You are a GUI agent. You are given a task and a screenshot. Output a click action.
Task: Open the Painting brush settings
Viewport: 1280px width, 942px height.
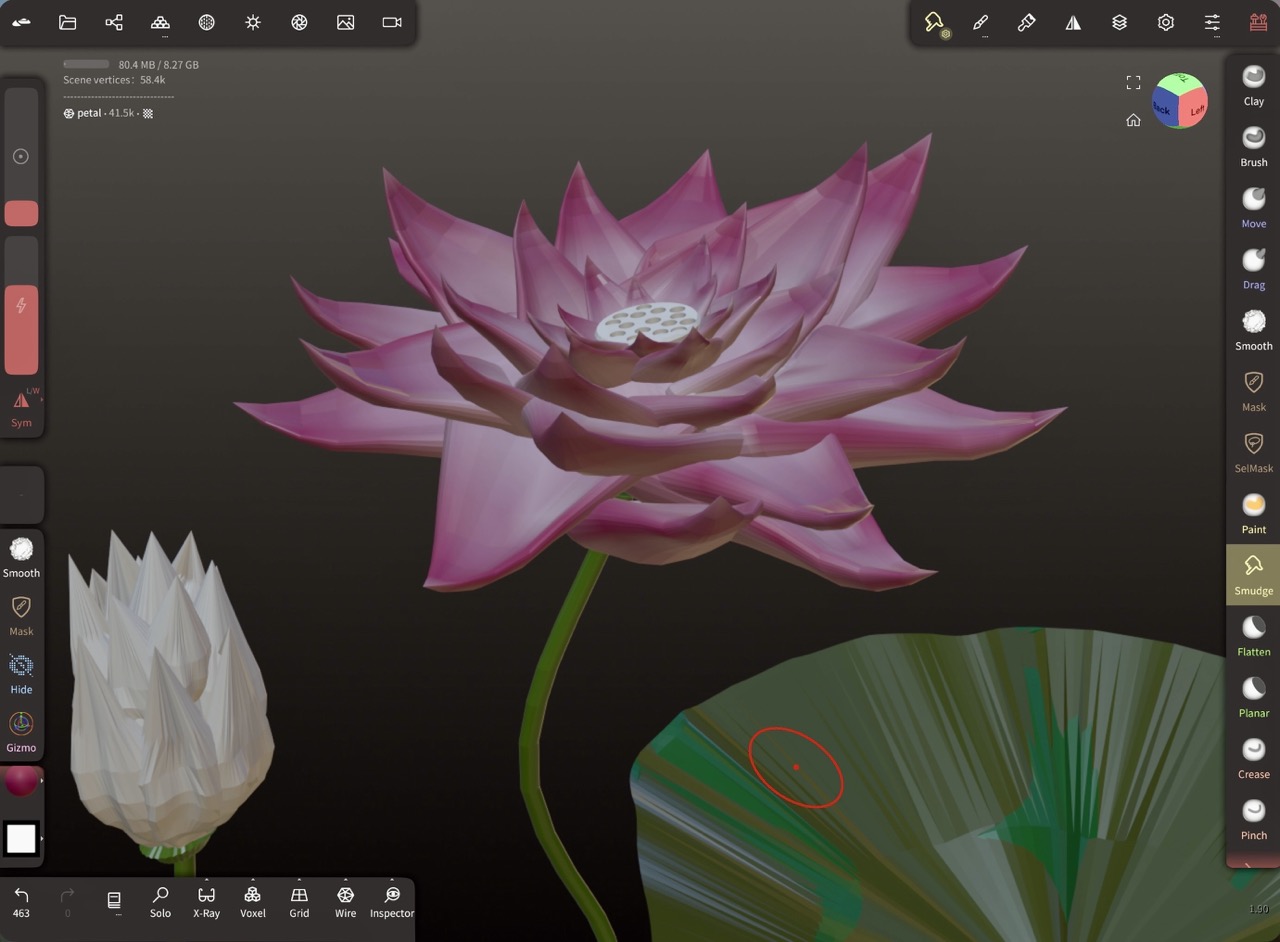point(1027,22)
